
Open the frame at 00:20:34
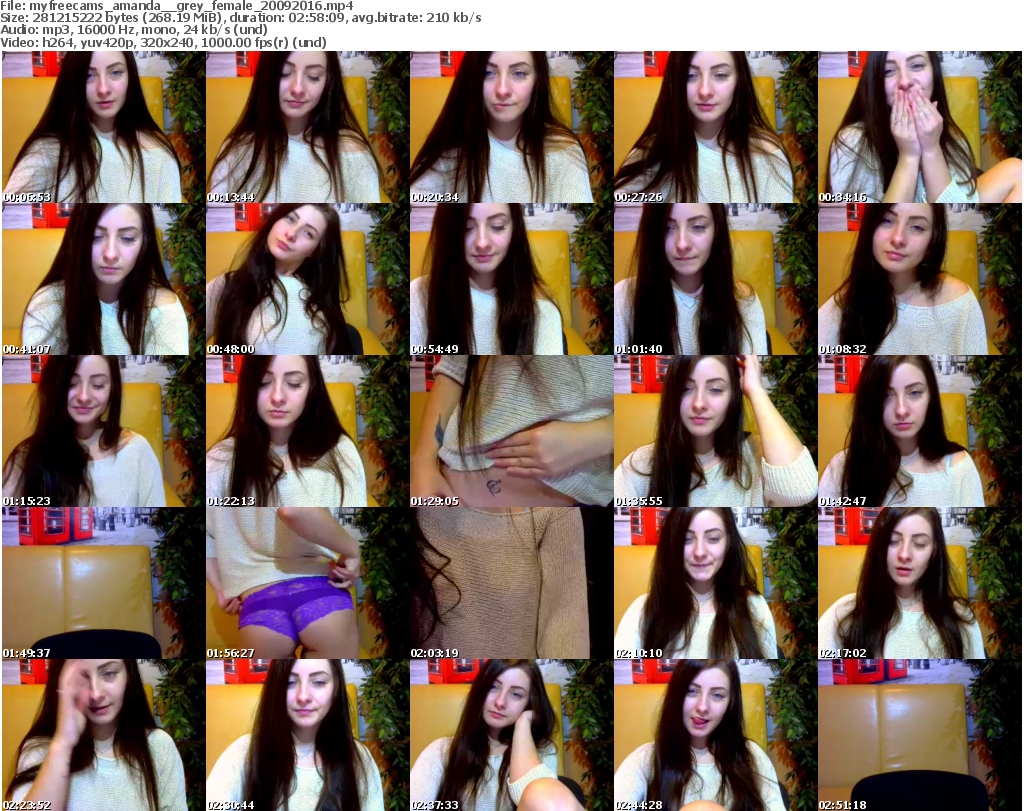[511, 127]
